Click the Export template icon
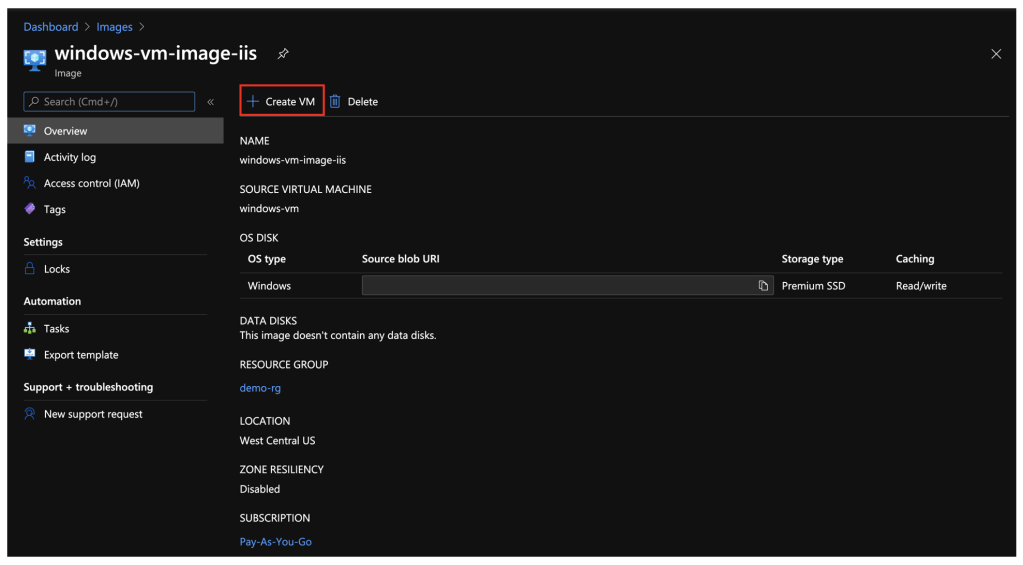 (30, 355)
